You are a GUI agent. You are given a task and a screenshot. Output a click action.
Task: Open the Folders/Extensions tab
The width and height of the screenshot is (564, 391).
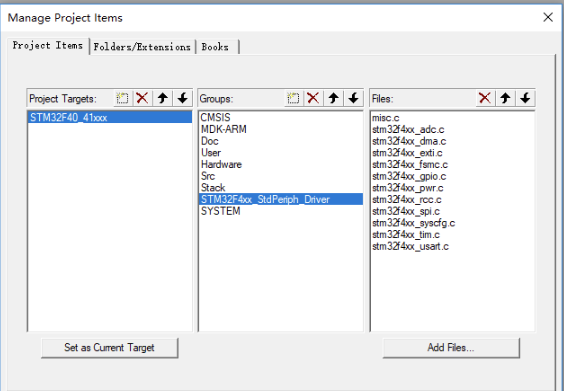coord(142,47)
